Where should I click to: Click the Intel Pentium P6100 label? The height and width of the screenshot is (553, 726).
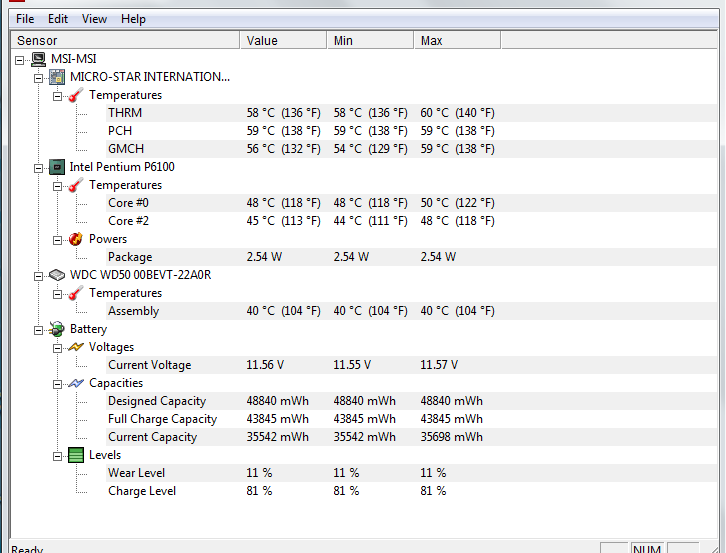[x=122, y=167]
